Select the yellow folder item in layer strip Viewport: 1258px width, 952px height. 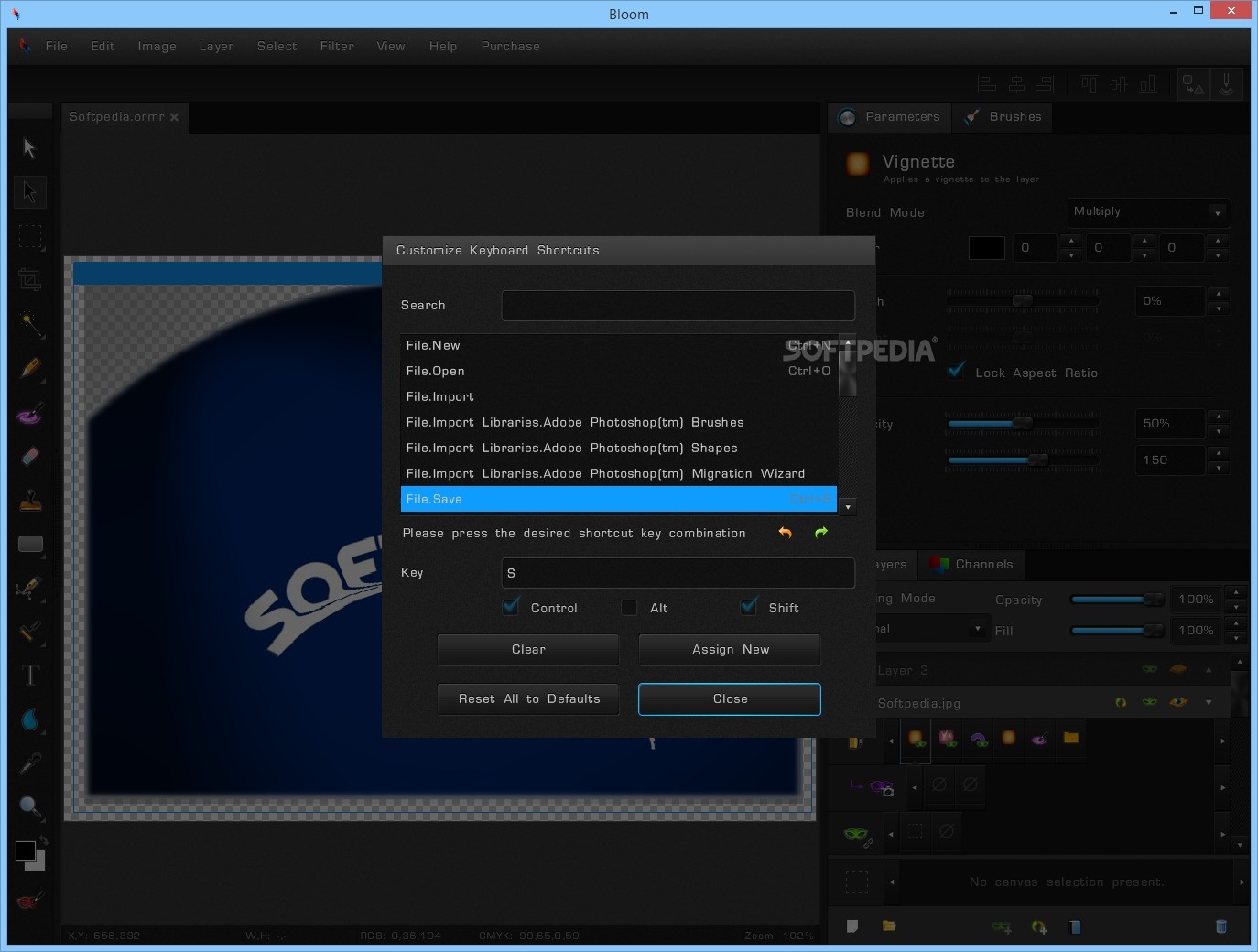1071,738
